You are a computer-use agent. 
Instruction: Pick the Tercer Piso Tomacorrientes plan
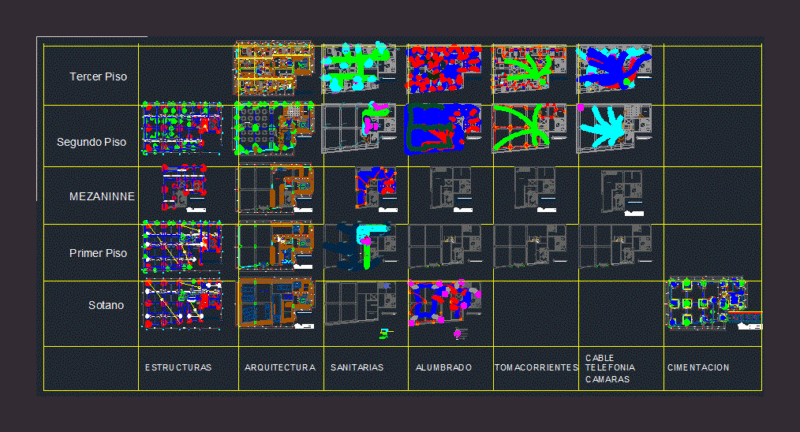[529, 69]
